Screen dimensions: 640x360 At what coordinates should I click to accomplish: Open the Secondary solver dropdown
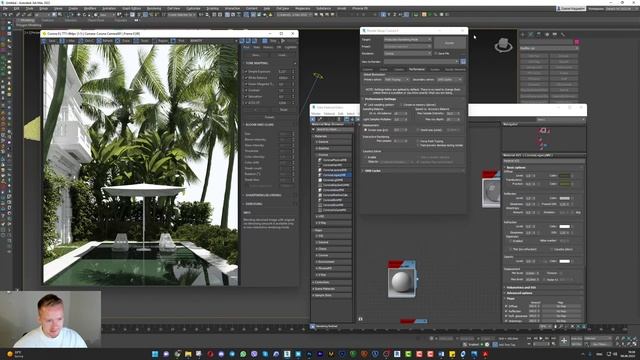pos(449,80)
